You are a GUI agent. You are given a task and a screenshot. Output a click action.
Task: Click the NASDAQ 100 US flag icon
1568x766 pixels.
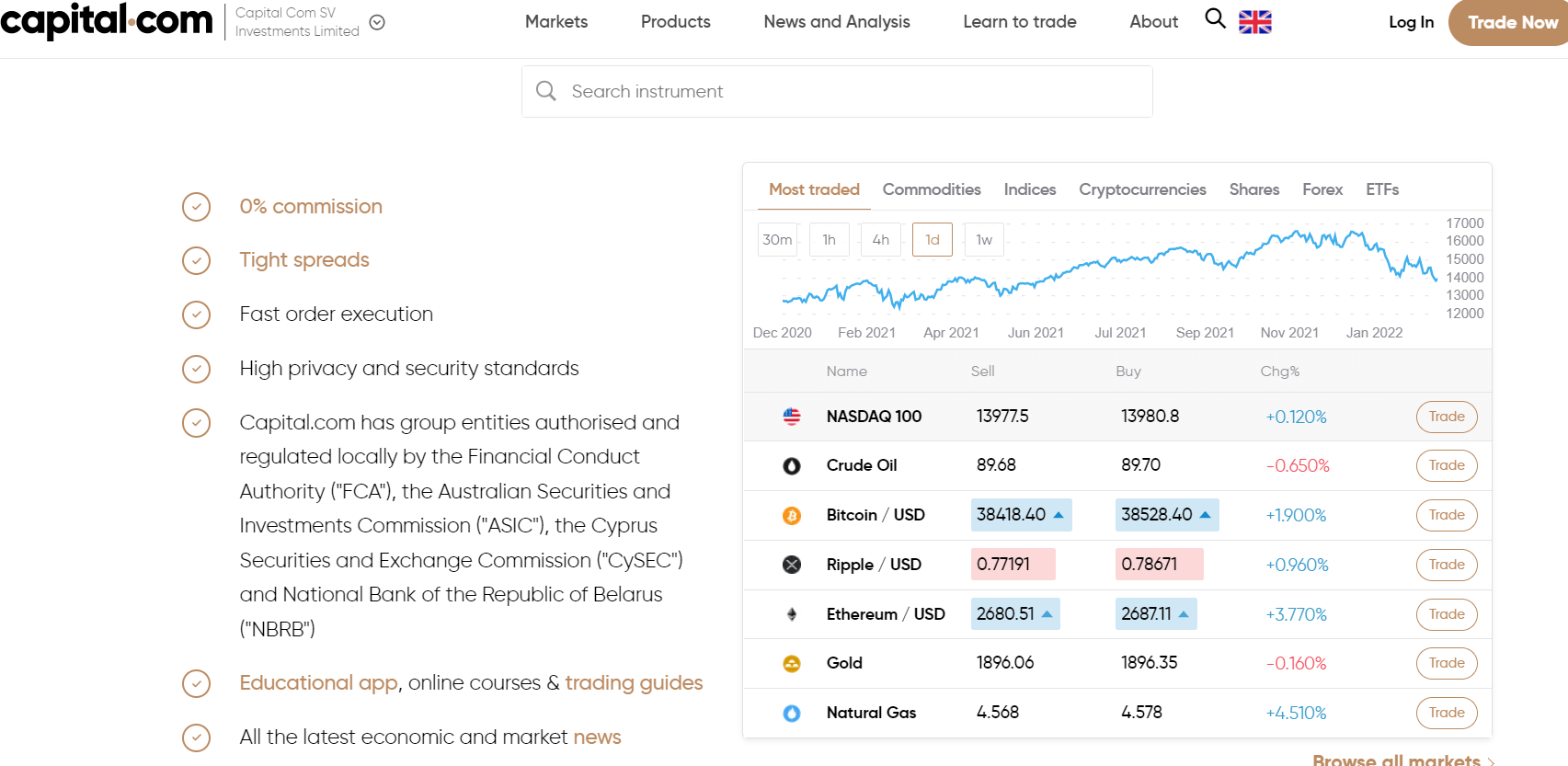coord(792,417)
